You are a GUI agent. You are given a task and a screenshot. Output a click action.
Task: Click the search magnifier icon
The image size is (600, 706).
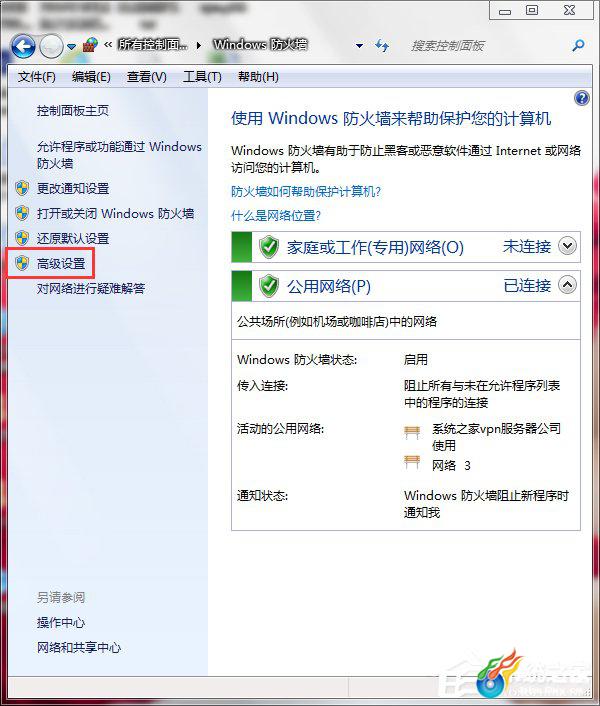pyautogui.click(x=578, y=45)
